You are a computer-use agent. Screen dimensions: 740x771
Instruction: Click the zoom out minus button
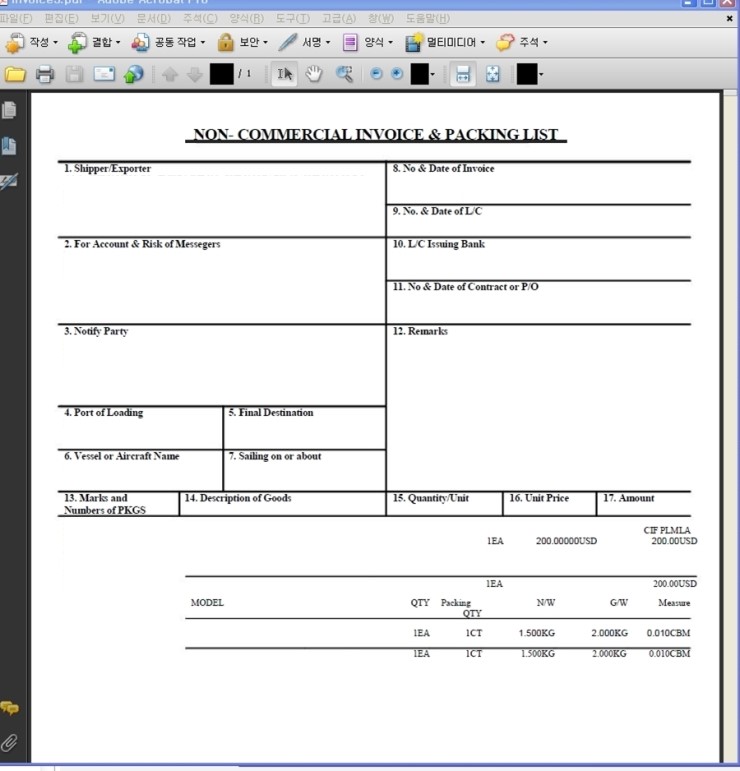click(376, 74)
